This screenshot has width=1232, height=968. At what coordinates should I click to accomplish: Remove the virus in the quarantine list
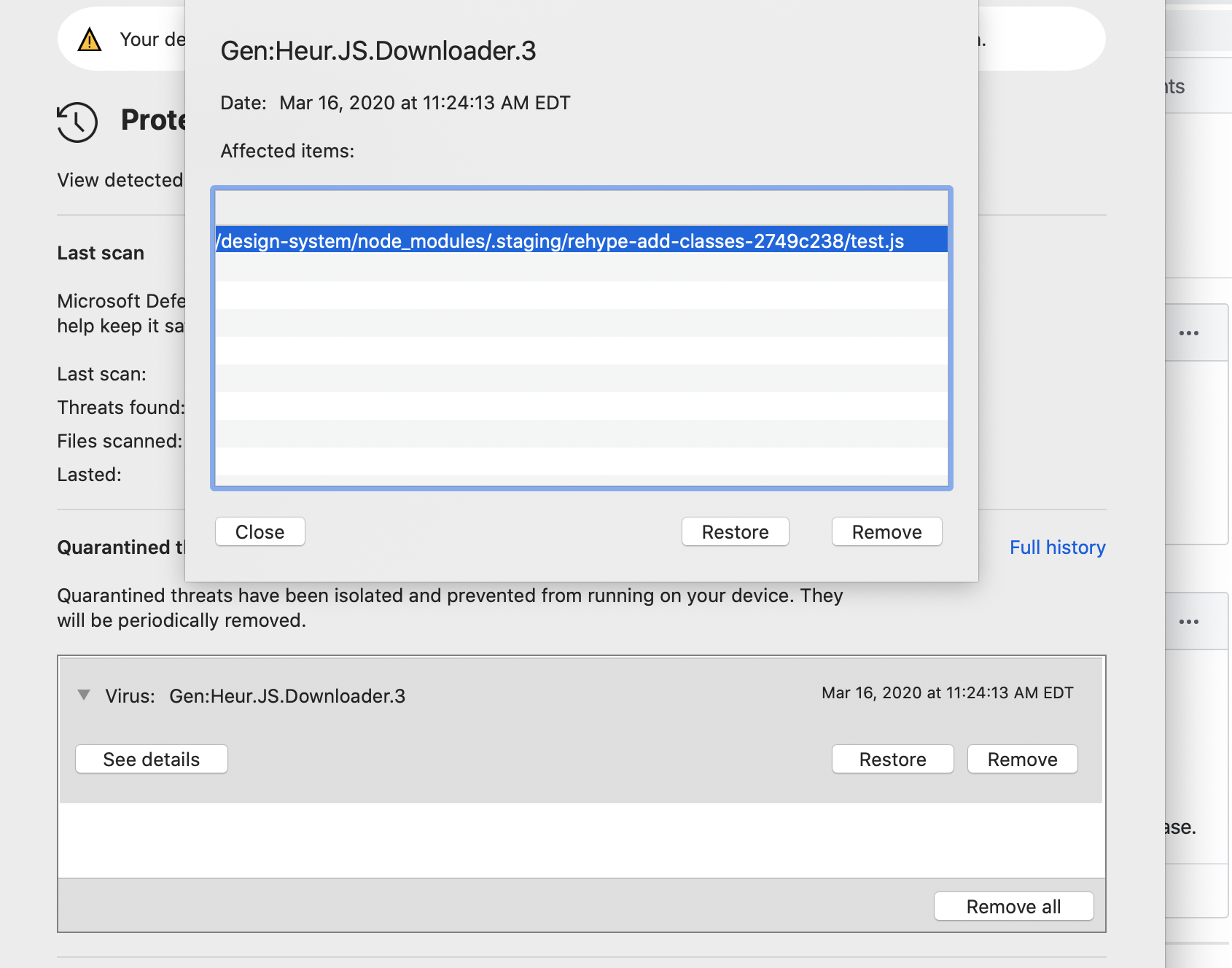(x=1023, y=759)
